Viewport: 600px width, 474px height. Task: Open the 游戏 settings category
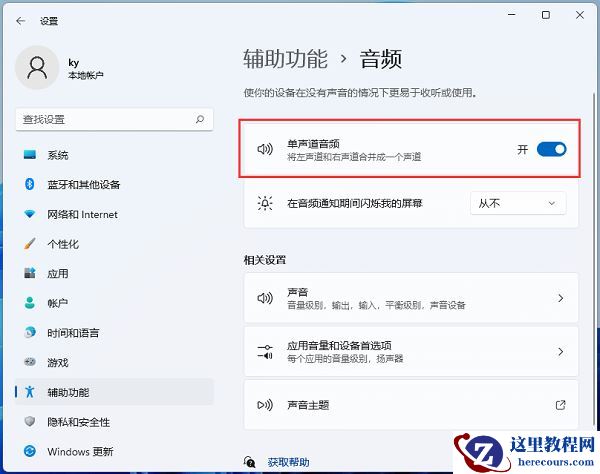[114, 362]
